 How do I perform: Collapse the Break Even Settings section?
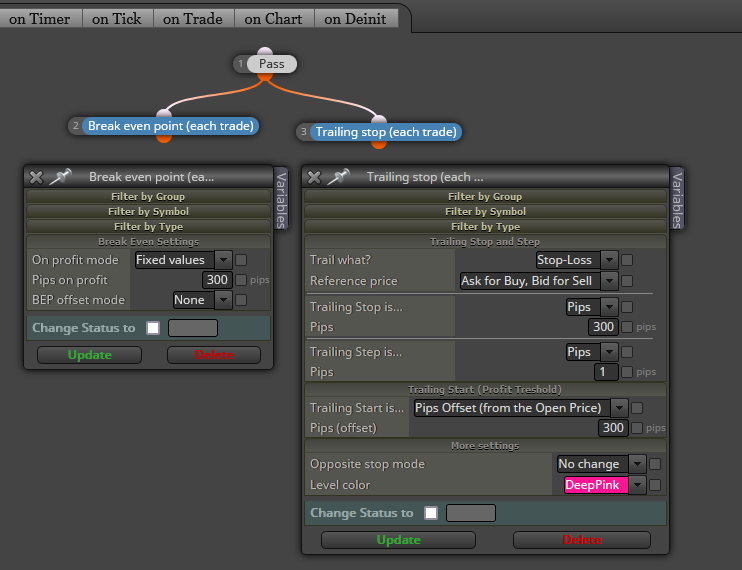click(x=148, y=242)
